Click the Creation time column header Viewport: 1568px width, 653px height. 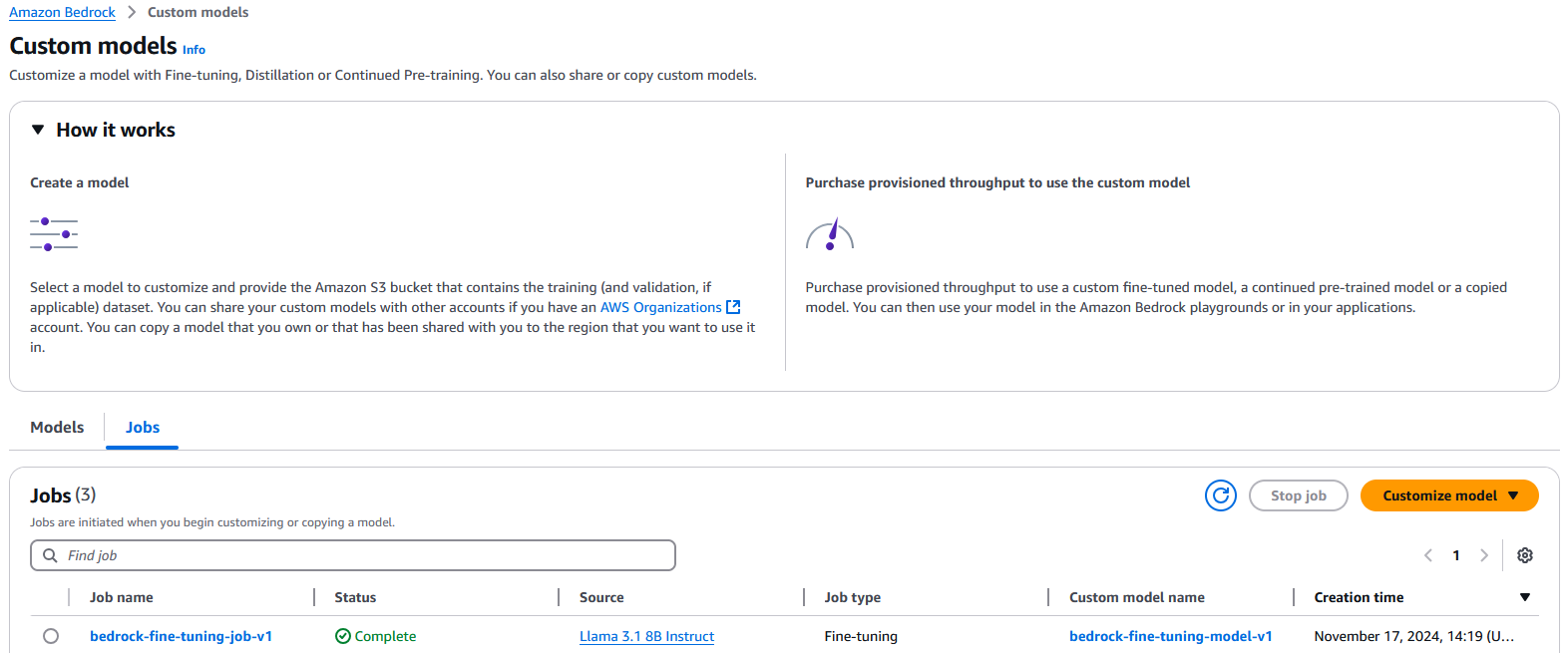point(1359,597)
